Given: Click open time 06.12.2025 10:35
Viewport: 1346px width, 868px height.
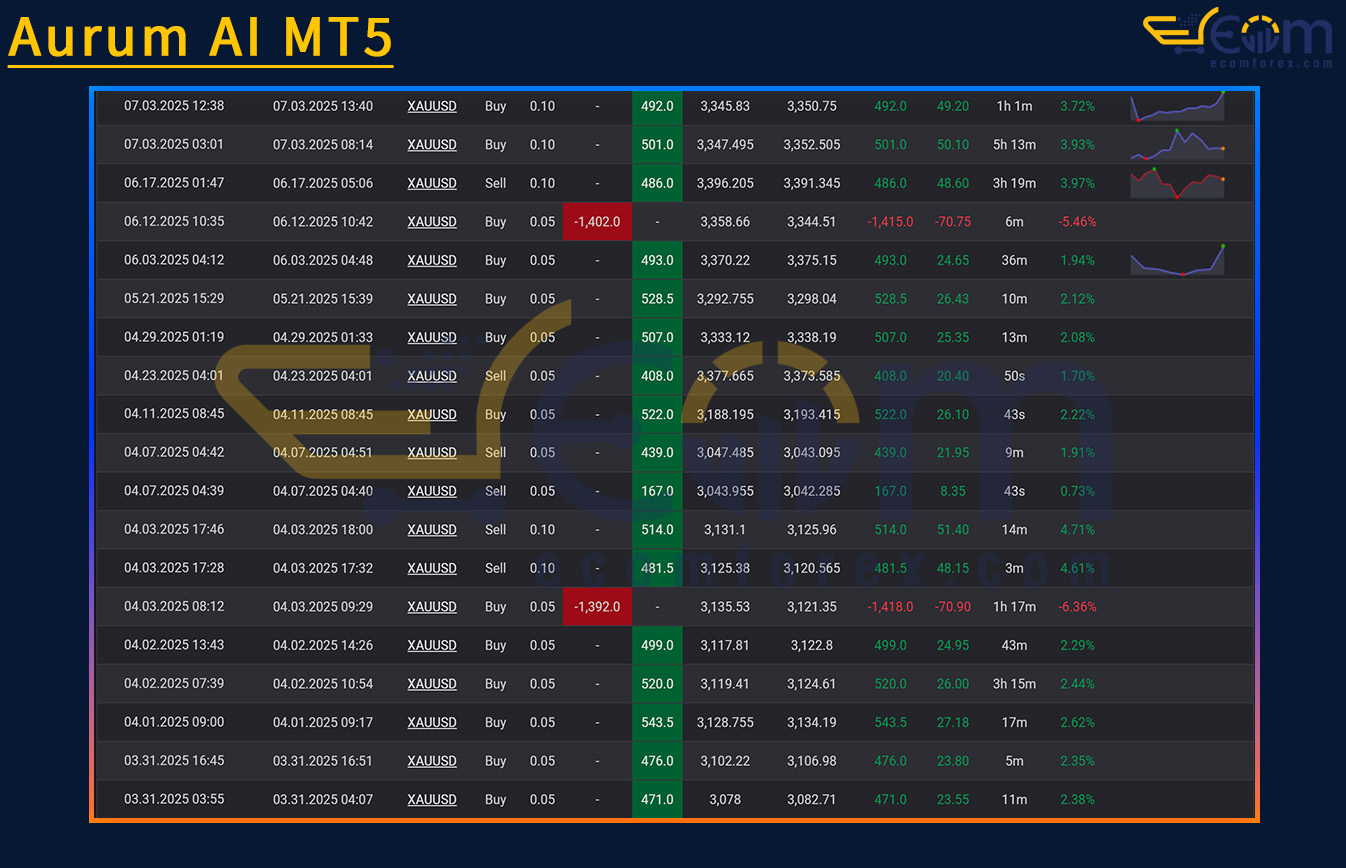Looking at the screenshot, I should (x=174, y=222).
